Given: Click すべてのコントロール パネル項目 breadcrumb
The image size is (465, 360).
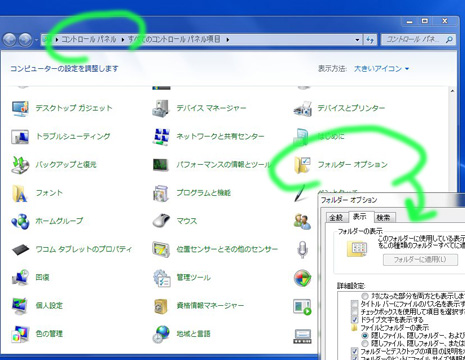Looking at the screenshot, I should [174, 40].
